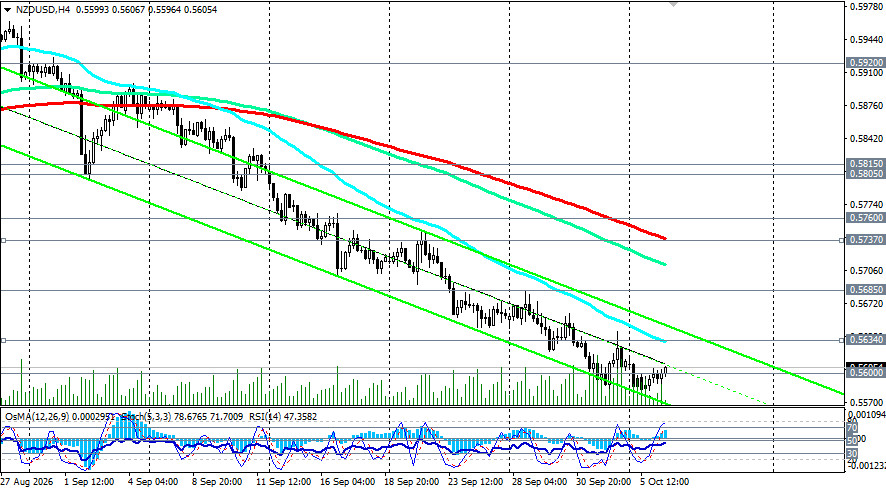886x490 pixels.
Task: Click the 5 Oct 12:00 time label
Action: (x=665, y=482)
